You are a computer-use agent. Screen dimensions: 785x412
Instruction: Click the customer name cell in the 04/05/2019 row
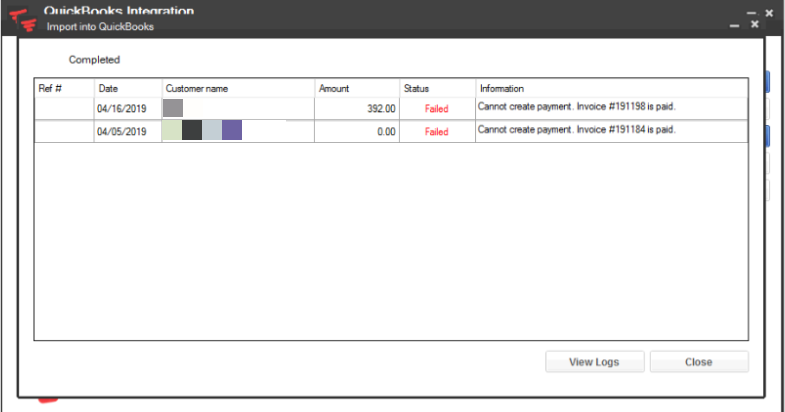tap(238, 131)
